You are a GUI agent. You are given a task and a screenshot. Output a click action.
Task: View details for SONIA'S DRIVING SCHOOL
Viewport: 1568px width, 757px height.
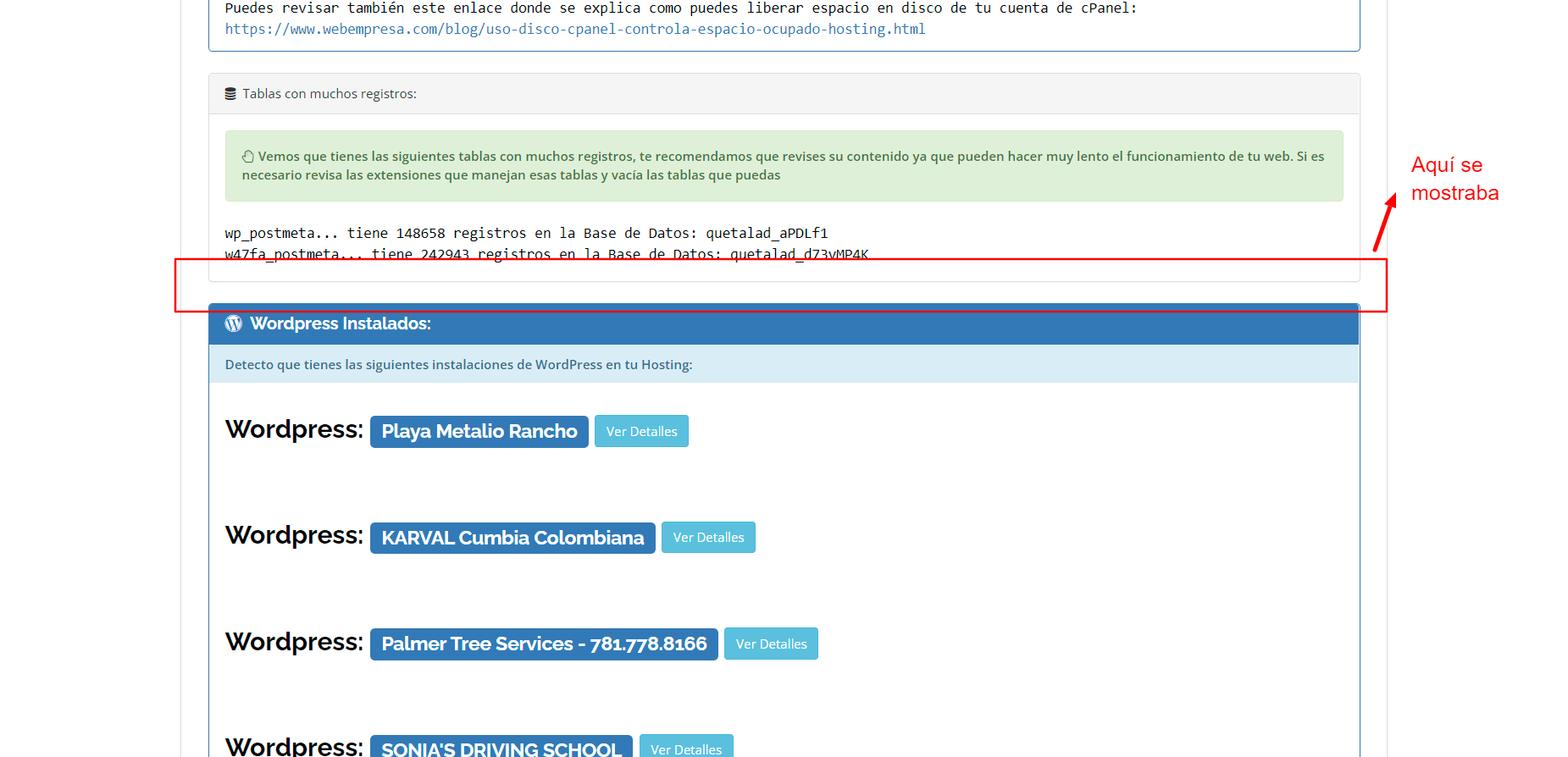coord(686,746)
